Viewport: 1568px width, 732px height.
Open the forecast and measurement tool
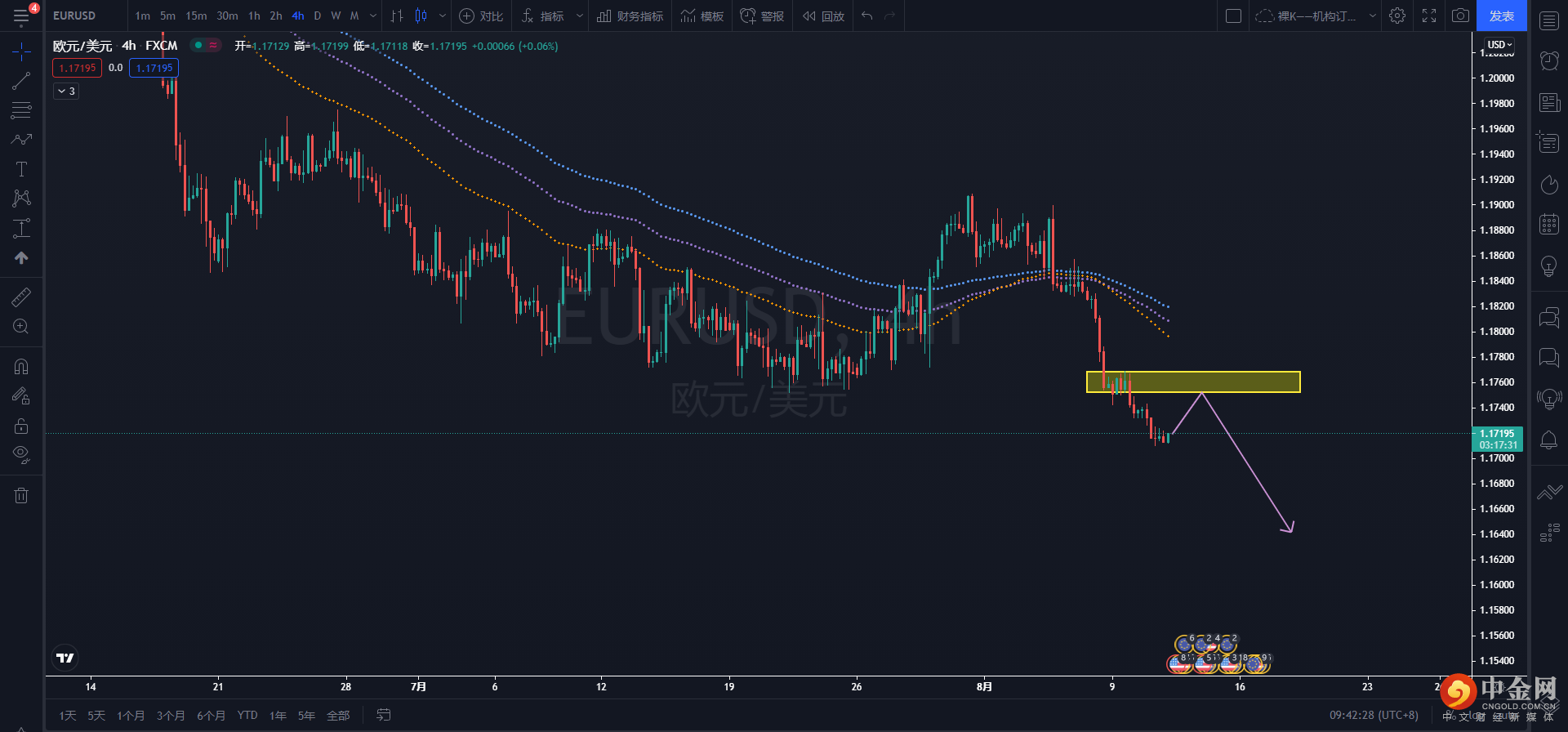(21, 228)
